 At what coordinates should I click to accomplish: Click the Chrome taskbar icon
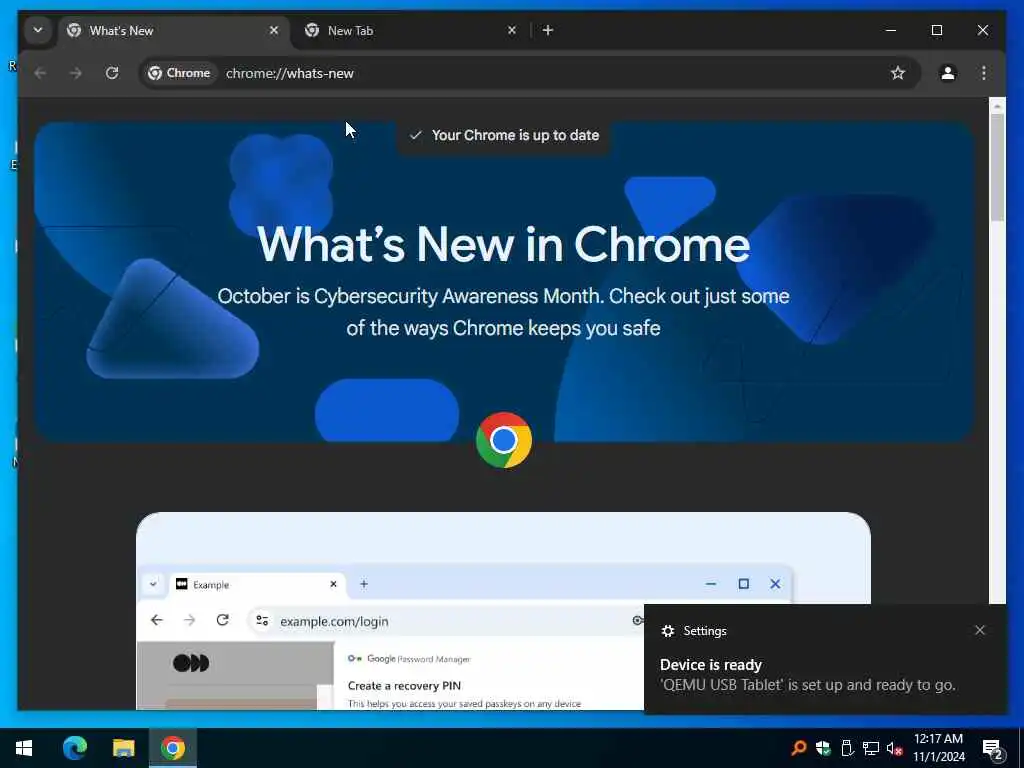point(172,748)
